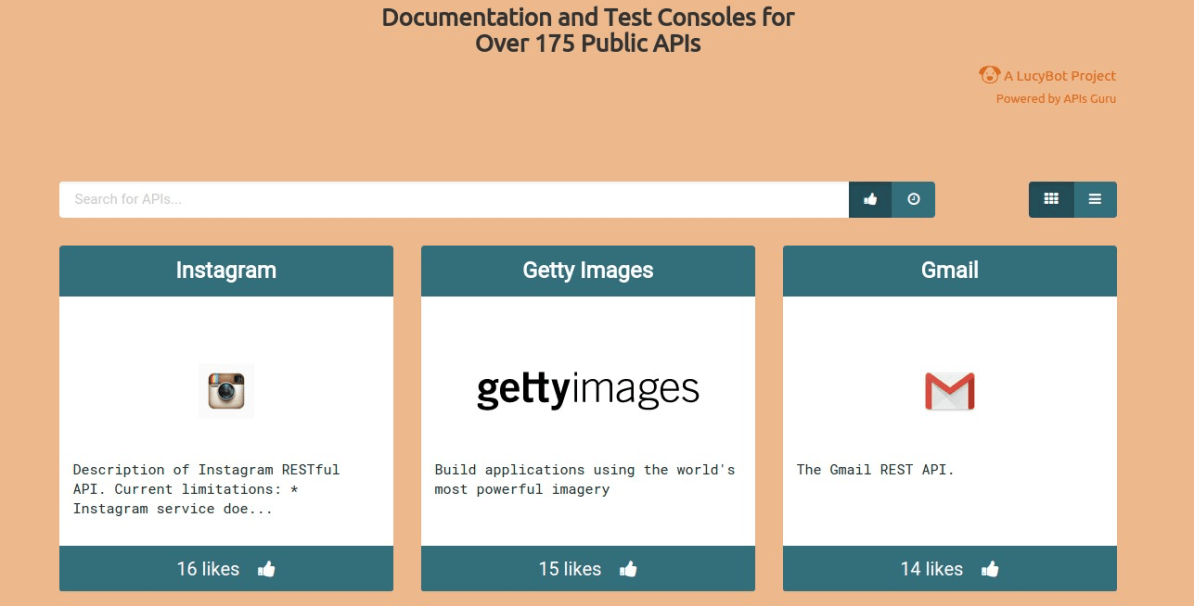Viewport: 1194px width, 606px height.
Task: Switch to grid view layout
Action: click(1051, 199)
